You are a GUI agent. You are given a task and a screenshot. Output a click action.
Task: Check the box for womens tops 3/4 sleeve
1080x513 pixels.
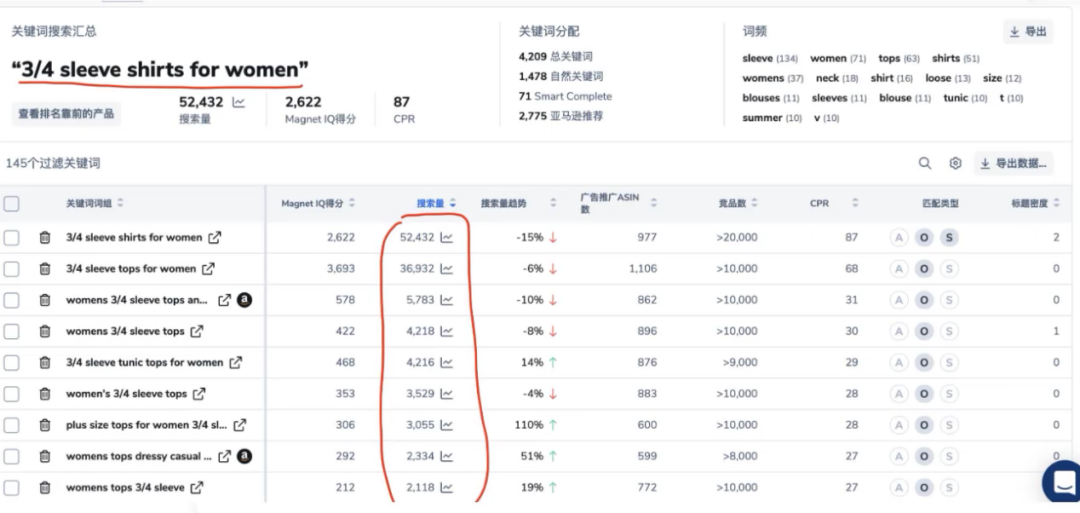(x=12, y=488)
